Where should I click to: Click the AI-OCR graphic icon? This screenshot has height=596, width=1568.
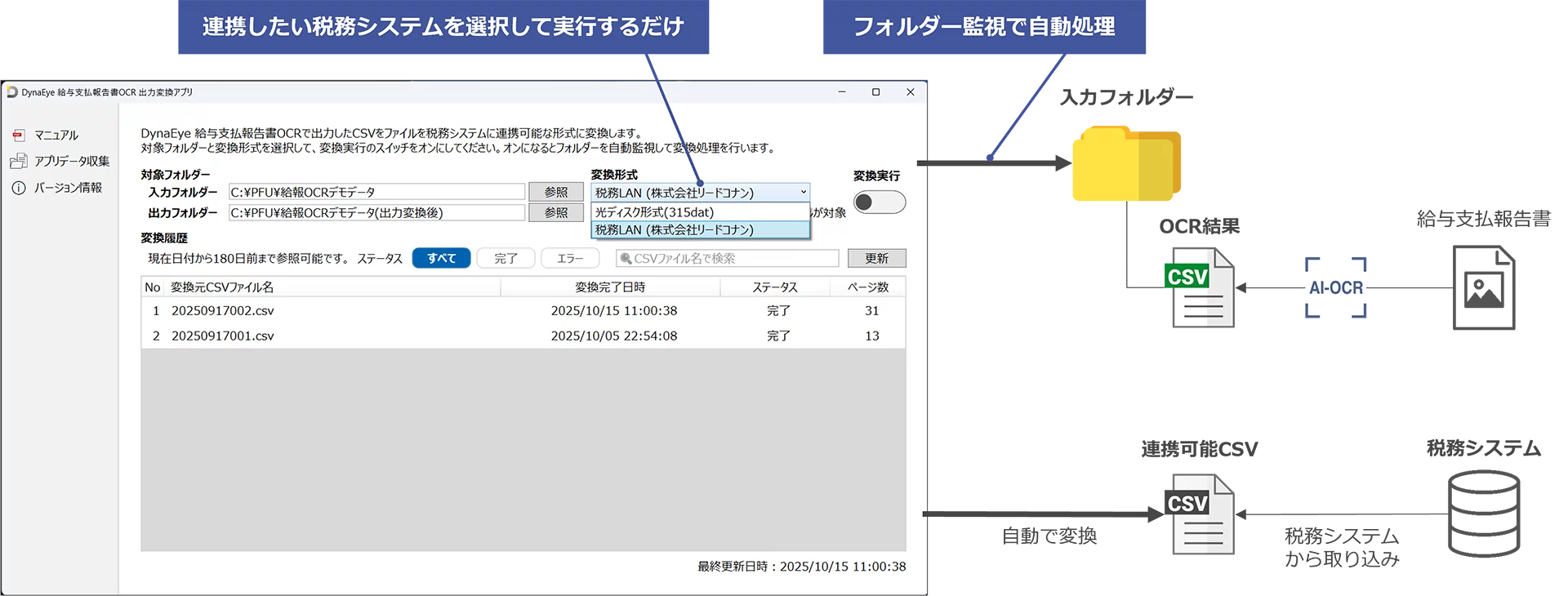point(1335,287)
